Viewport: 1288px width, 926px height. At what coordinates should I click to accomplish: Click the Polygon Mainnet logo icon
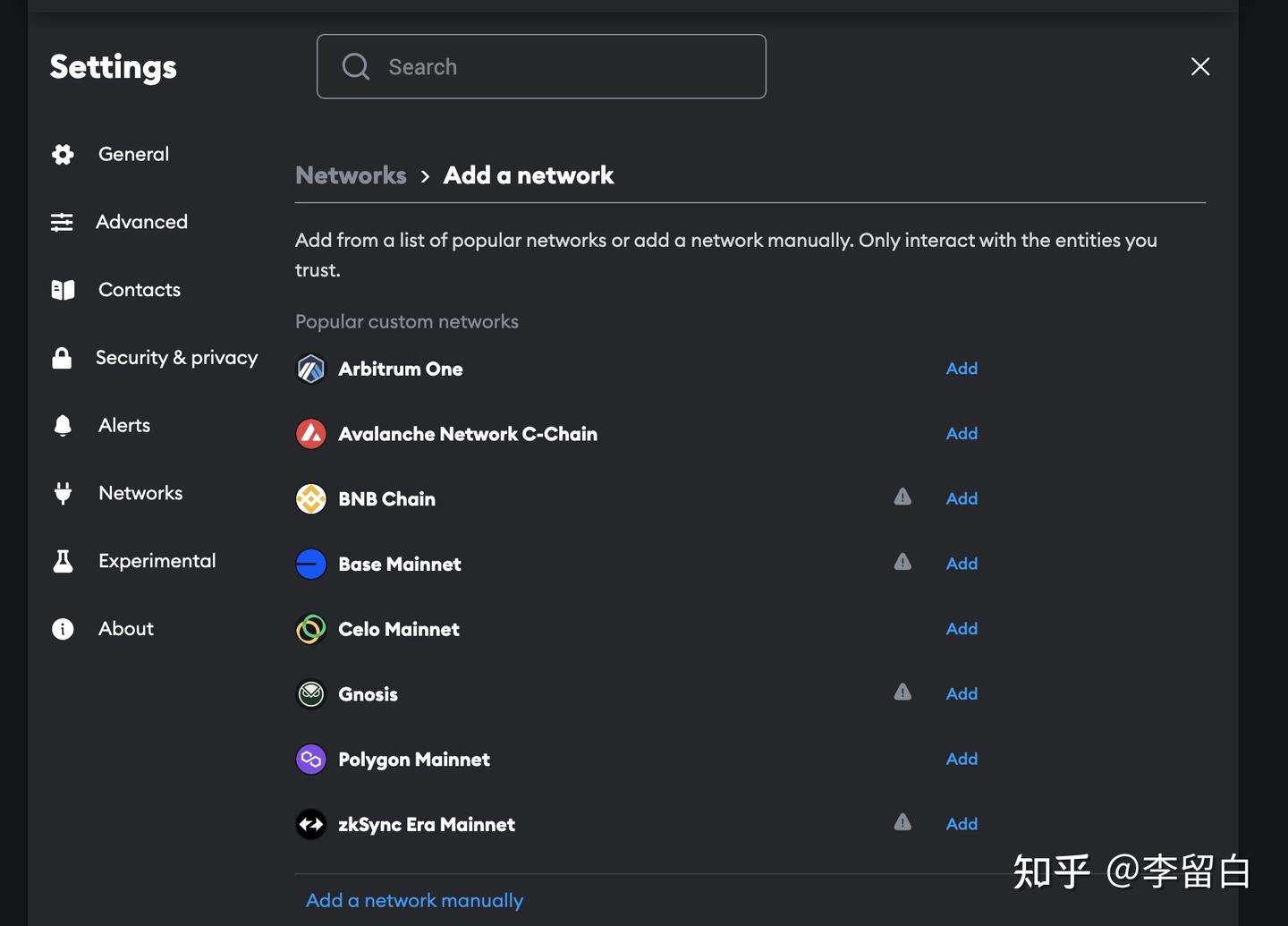[x=311, y=760]
